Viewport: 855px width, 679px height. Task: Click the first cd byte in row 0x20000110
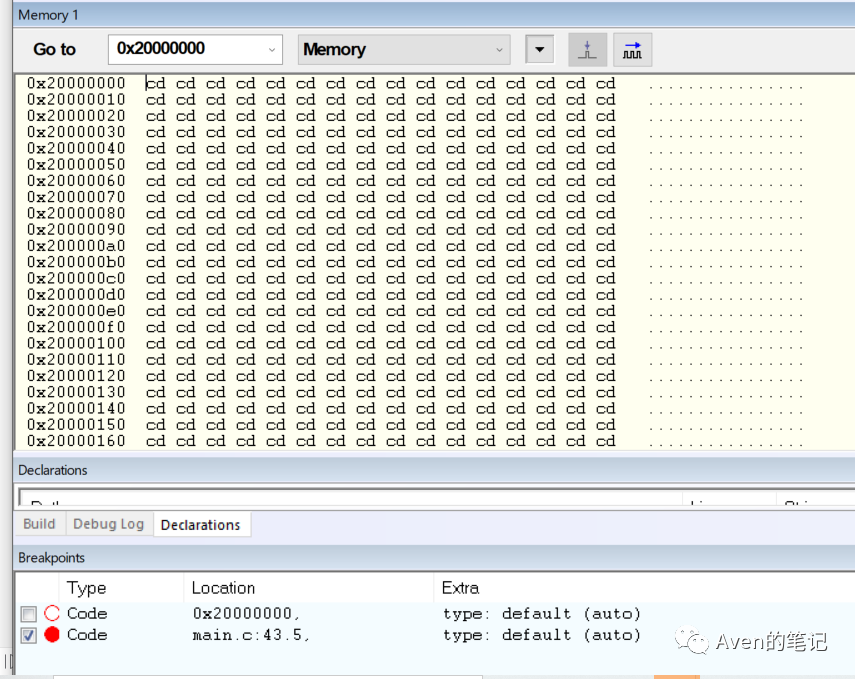pyautogui.click(x=155, y=360)
